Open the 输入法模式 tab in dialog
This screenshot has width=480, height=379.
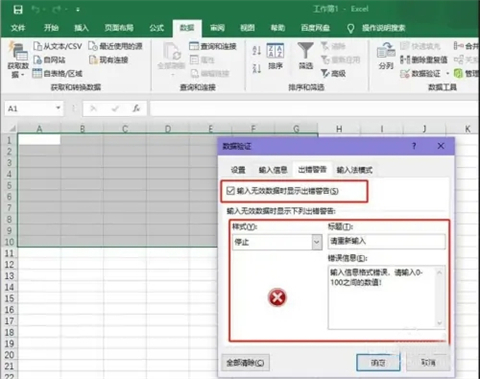coord(354,170)
